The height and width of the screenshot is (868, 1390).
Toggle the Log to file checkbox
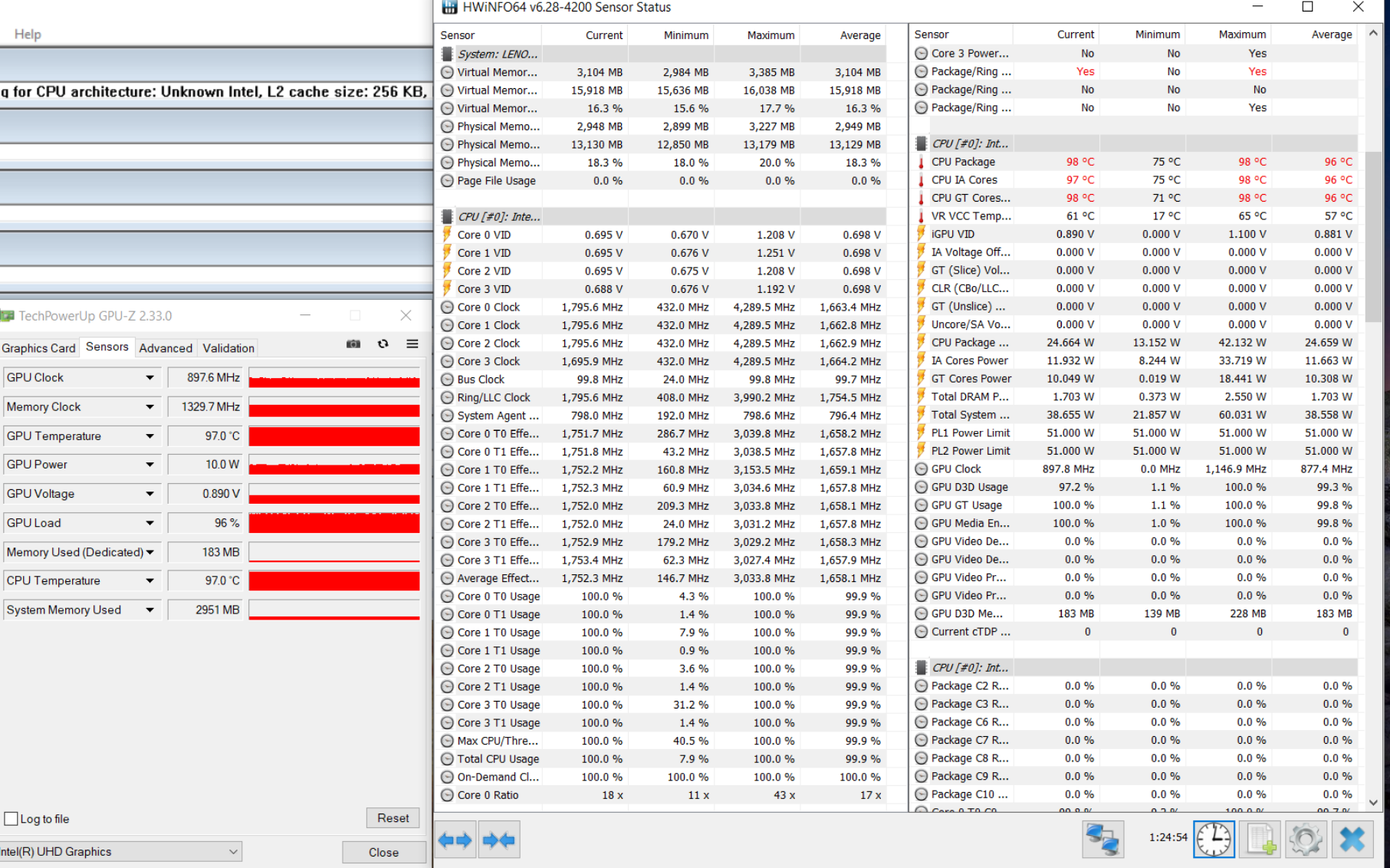click(12, 819)
